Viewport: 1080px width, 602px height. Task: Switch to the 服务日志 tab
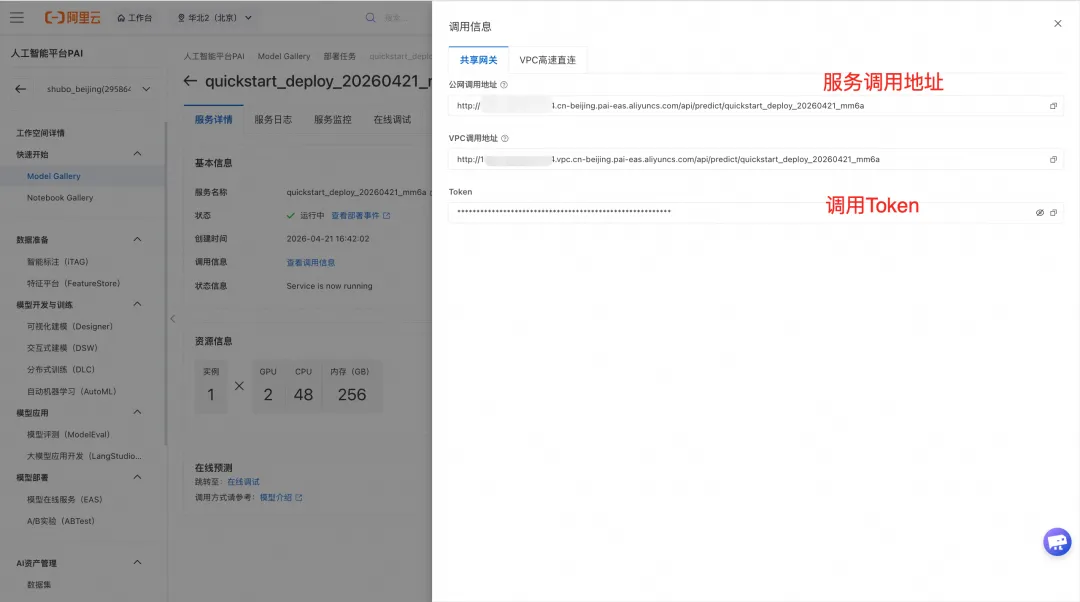[x=273, y=119]
